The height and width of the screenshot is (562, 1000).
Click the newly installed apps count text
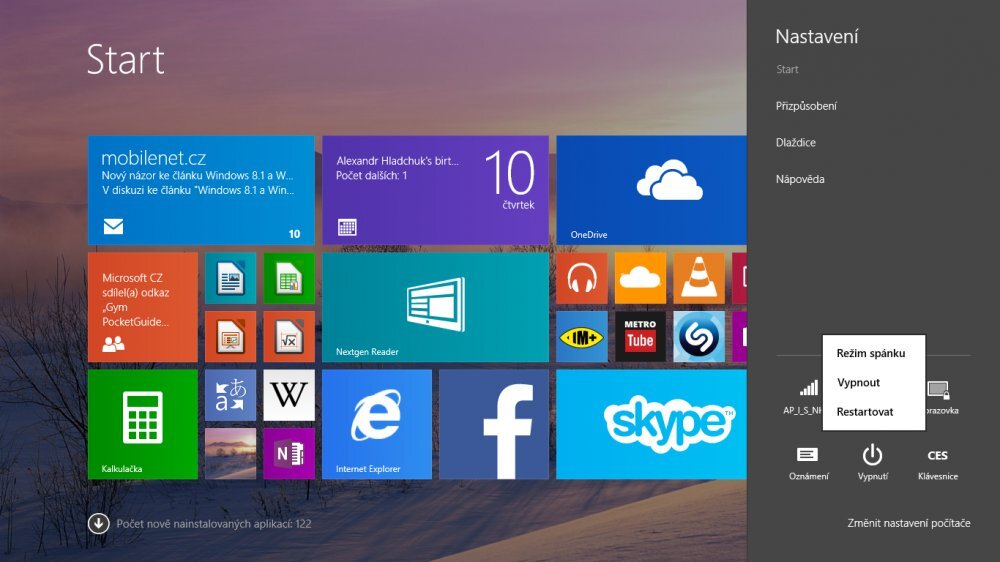(214, 524)
